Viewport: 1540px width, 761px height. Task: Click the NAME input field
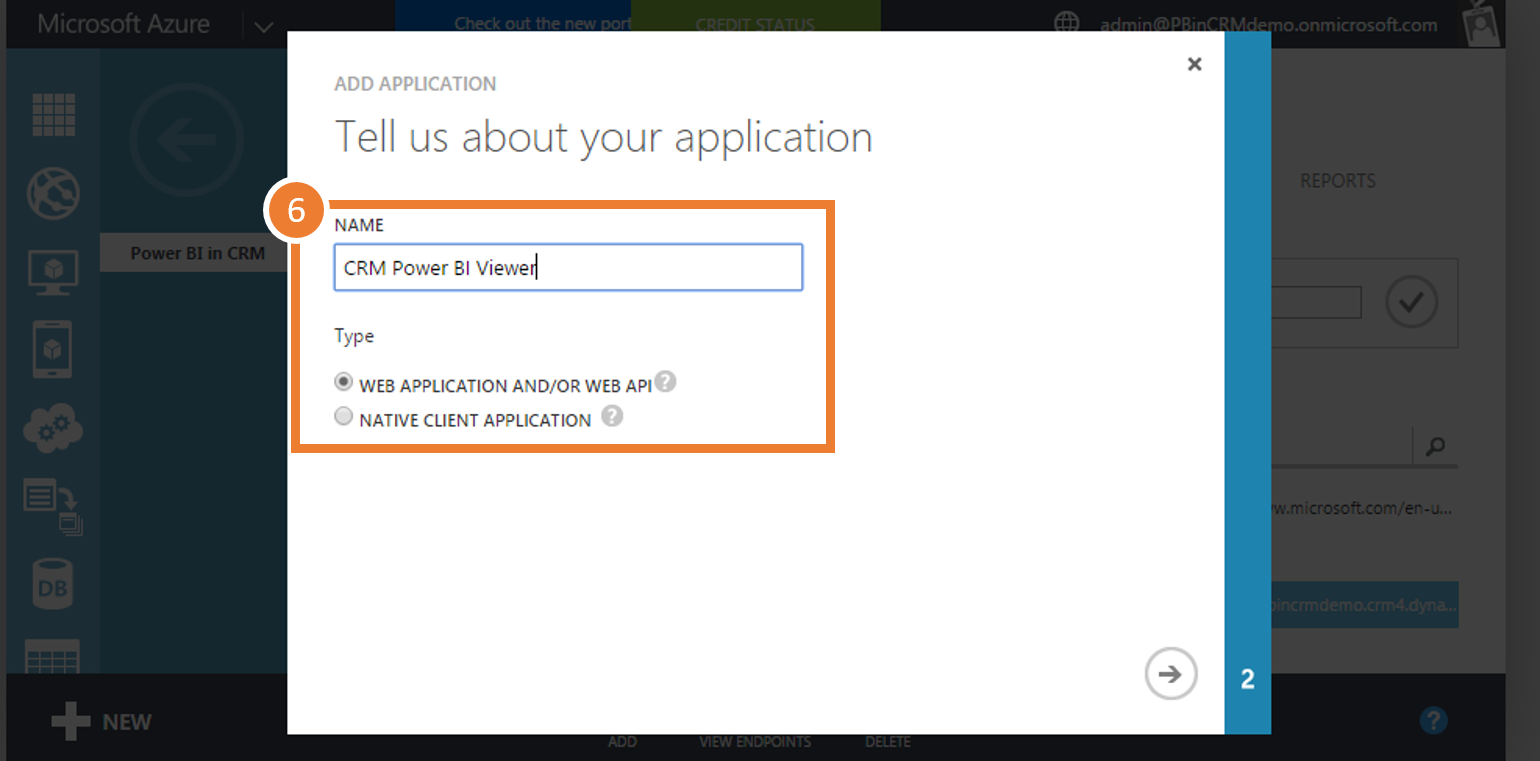[x=568, y=267]
